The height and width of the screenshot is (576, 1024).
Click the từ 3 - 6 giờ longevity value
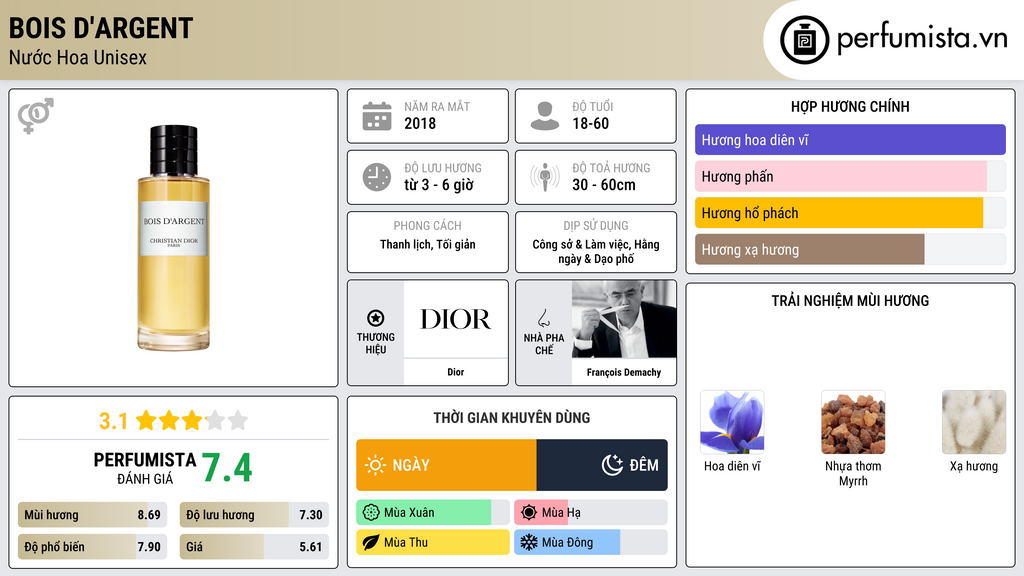tap(439, 185)
